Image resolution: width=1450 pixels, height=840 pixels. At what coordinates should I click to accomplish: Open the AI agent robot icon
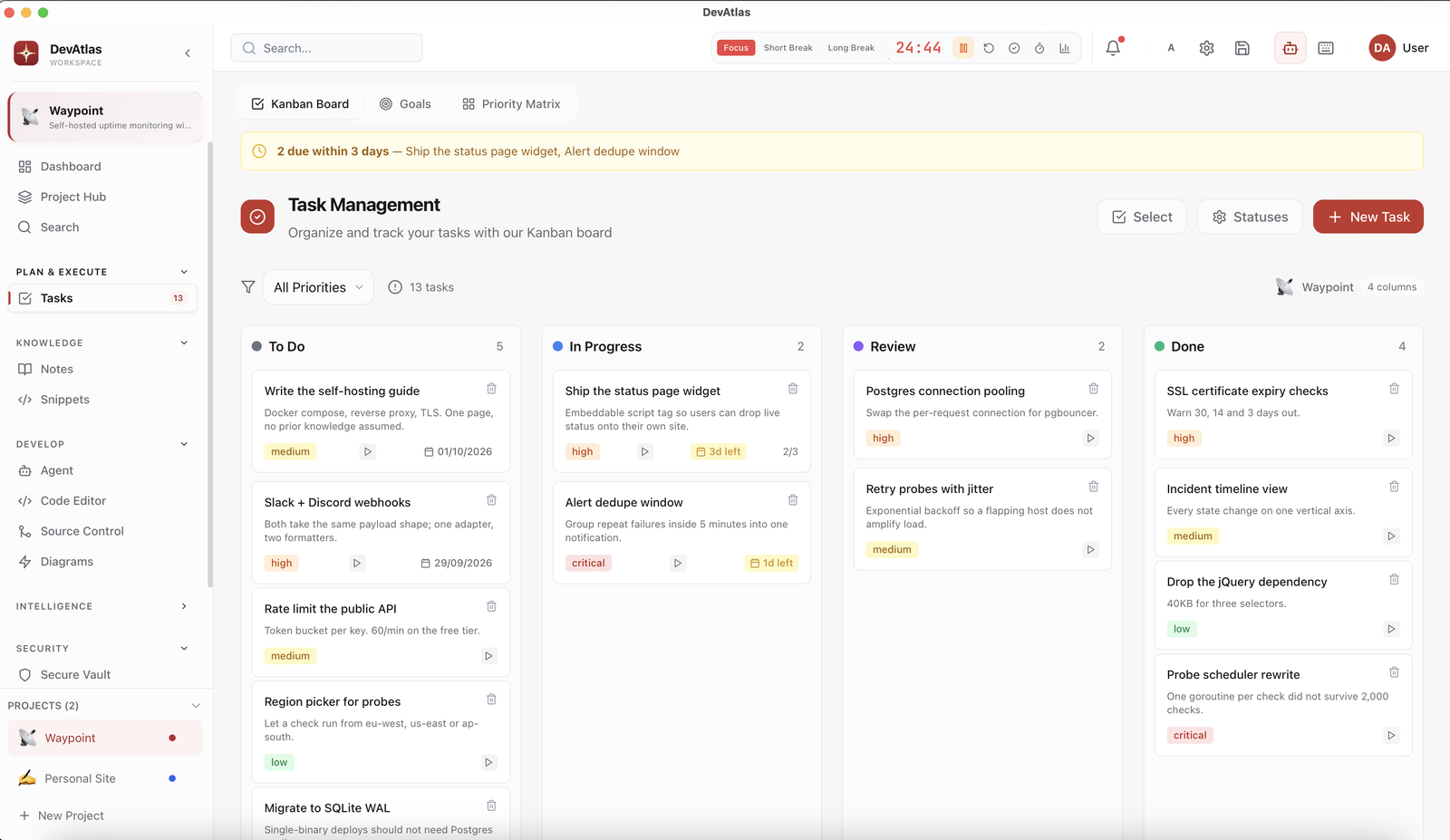tap(1290, 48)
